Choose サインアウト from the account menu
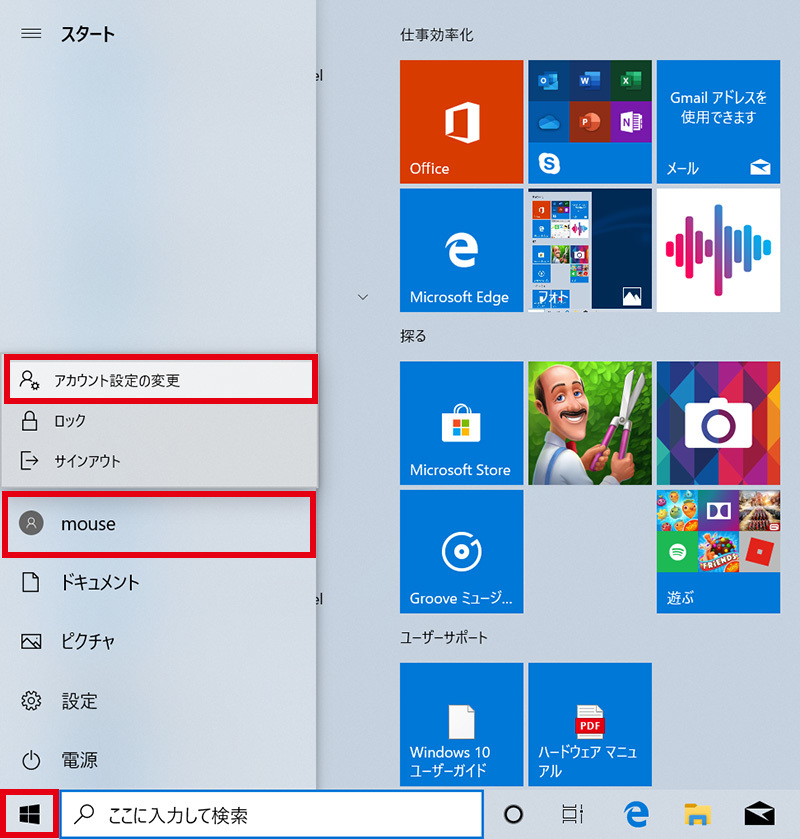The image size is (800, 839). (x=161, y=461)
